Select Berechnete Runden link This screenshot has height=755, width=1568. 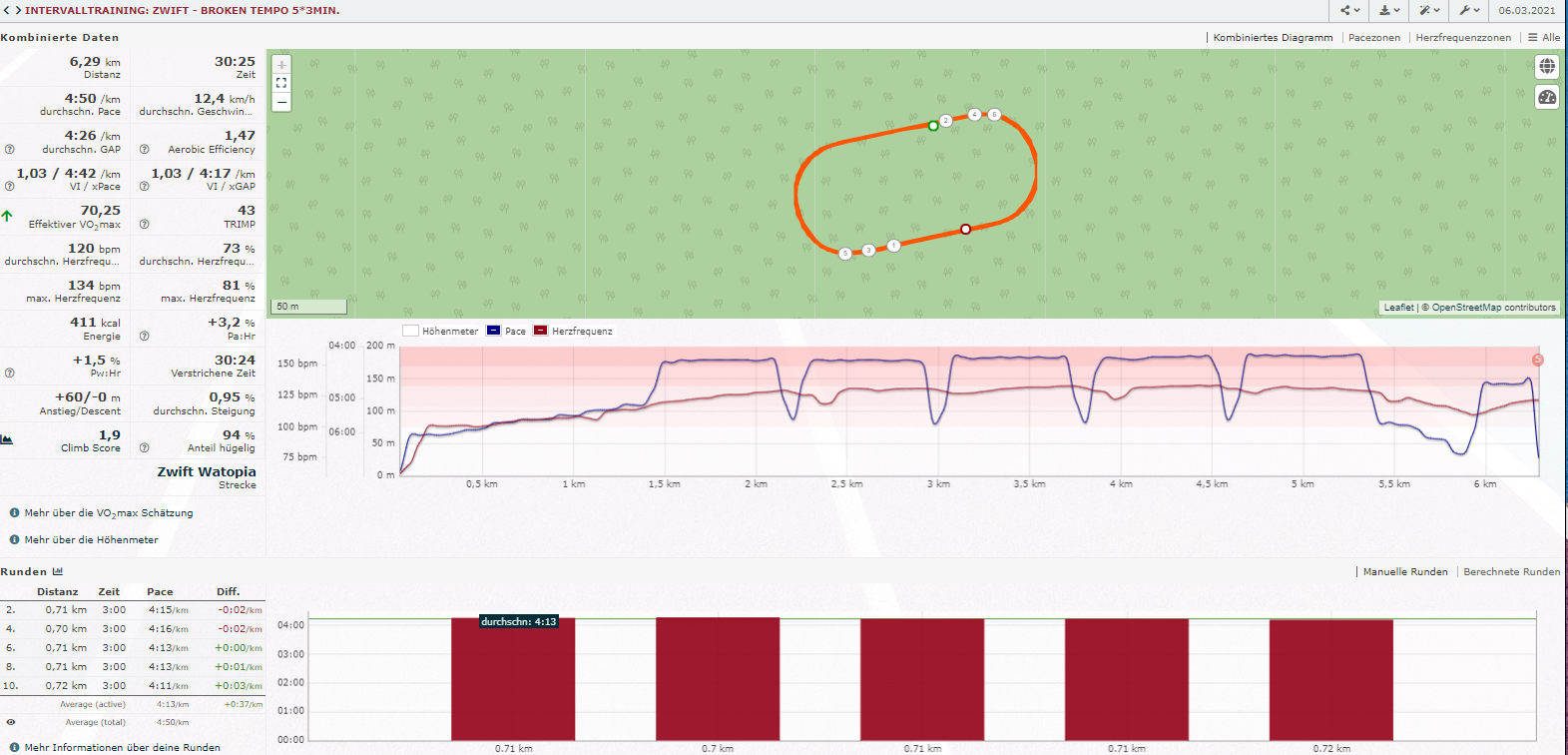(x=1511, y=572)
